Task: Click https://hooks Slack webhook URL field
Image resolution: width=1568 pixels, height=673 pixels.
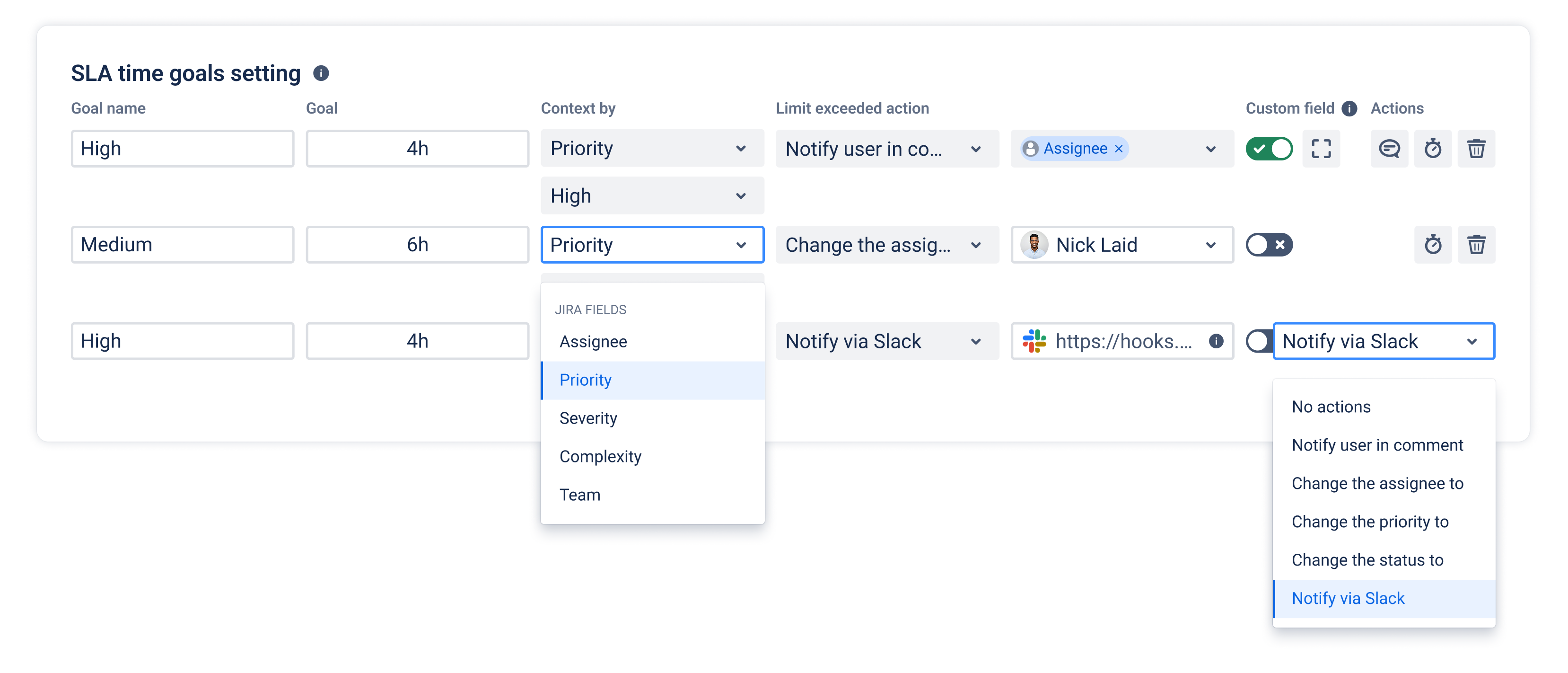Action: (x=1122, y=341)
